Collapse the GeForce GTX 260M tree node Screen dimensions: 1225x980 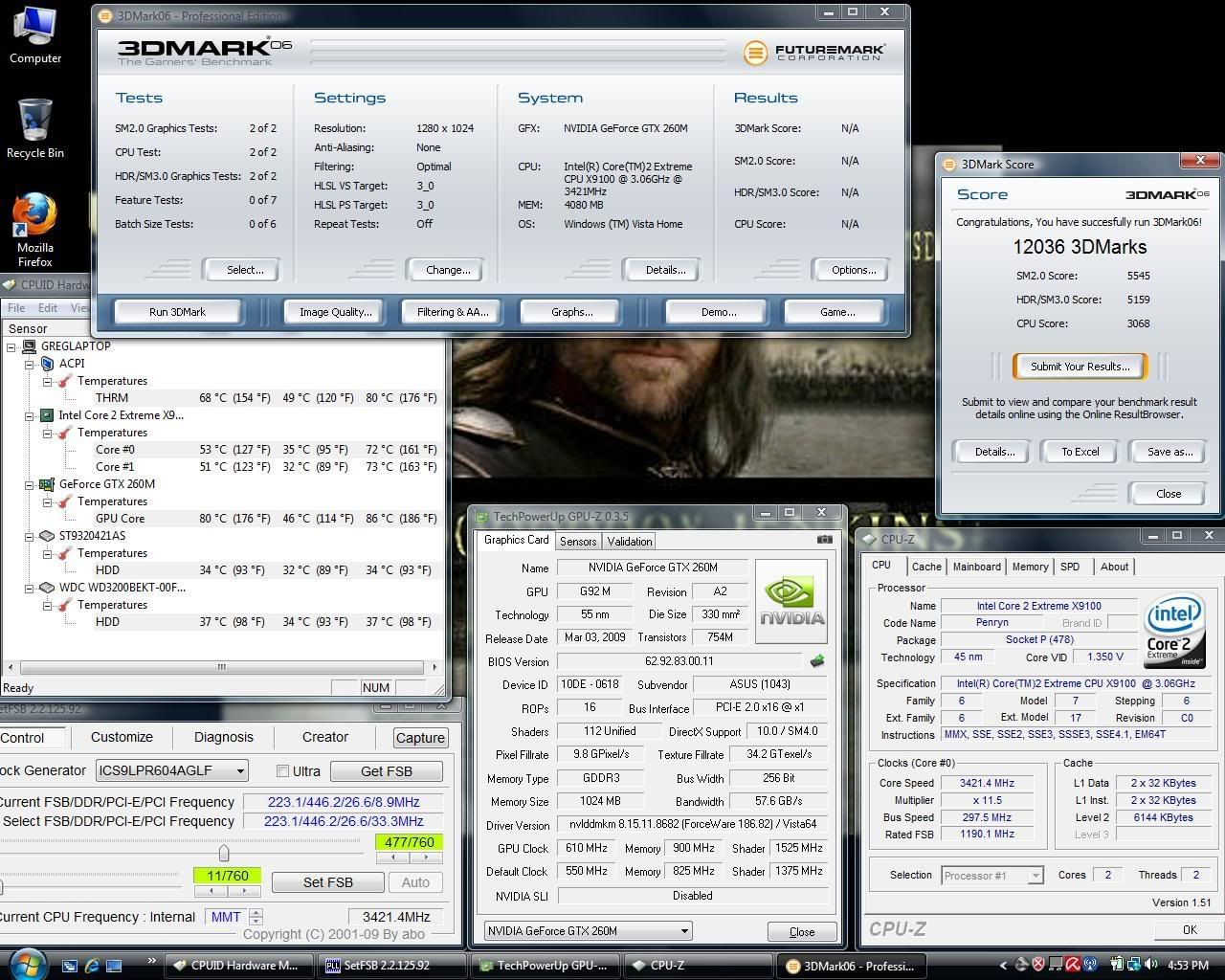[x=30, y=484]
